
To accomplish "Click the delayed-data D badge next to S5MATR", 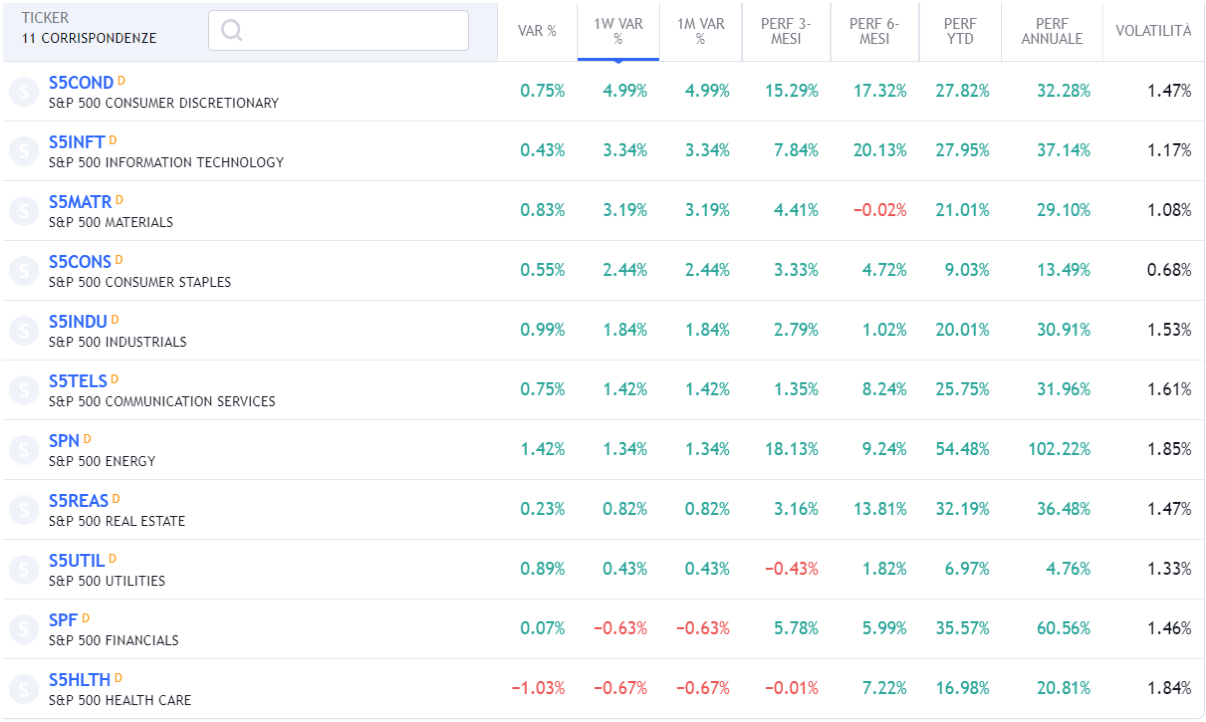I will tap(119, 200).
